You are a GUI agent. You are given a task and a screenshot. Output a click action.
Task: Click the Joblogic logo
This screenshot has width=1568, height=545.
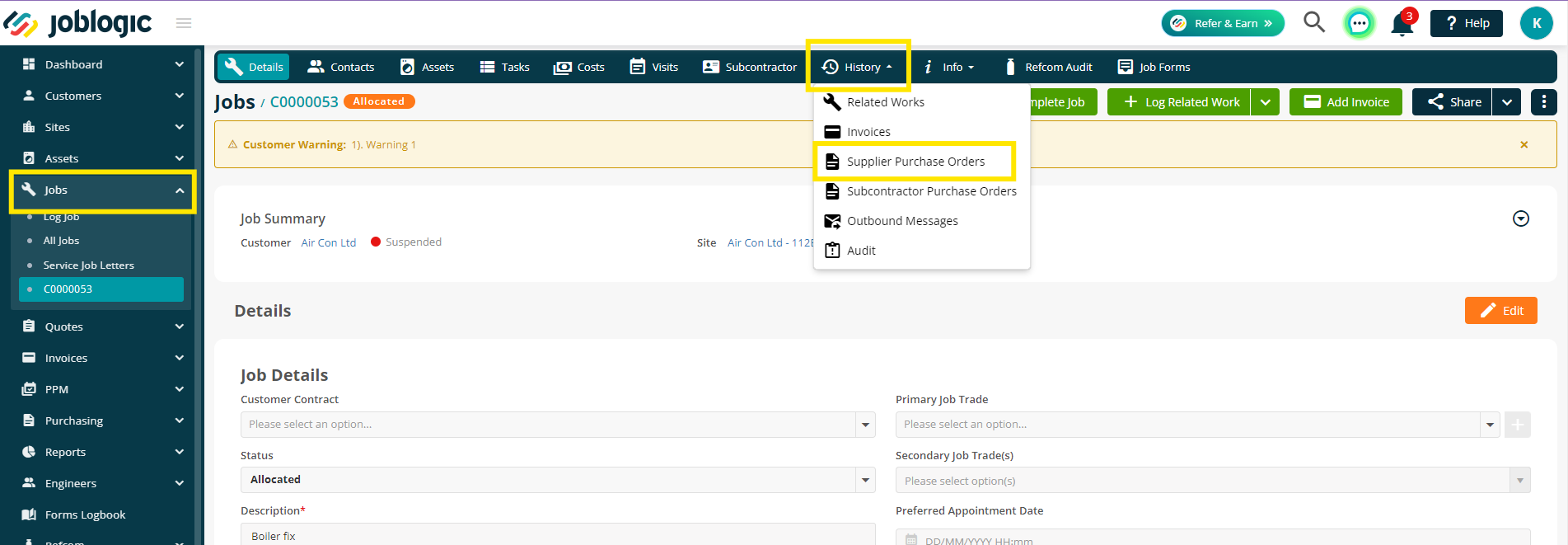tap(77, 23)
